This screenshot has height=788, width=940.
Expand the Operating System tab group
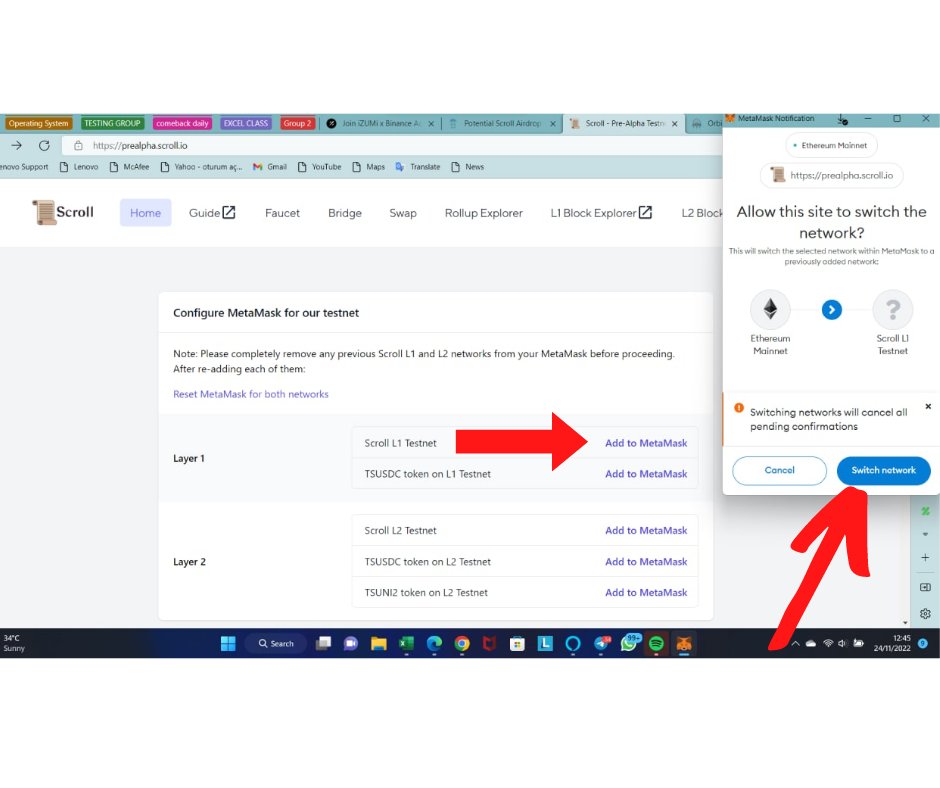click(x=38, y=123)
